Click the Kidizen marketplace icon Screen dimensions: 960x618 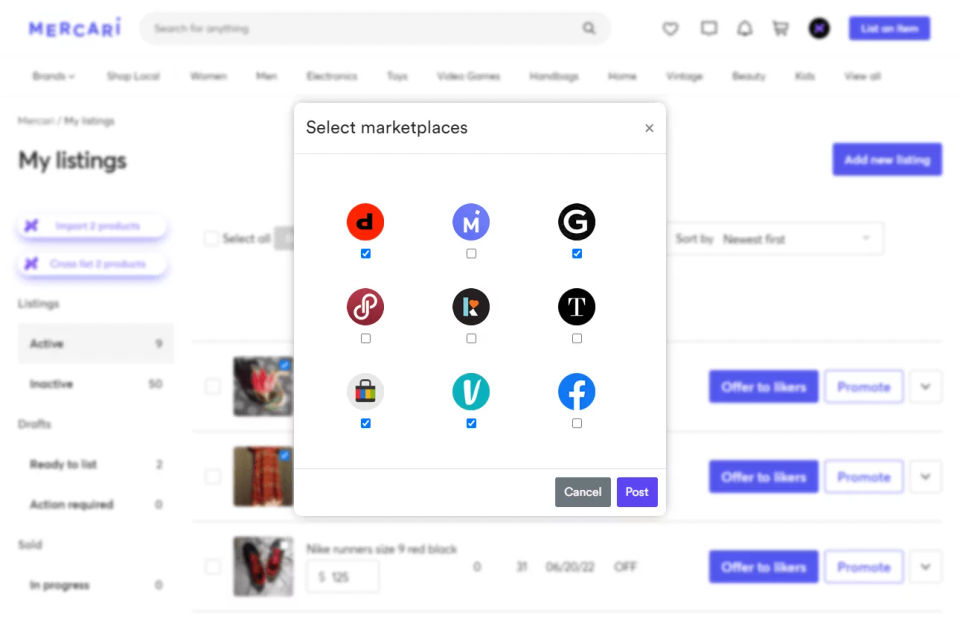tap(471, 307)
